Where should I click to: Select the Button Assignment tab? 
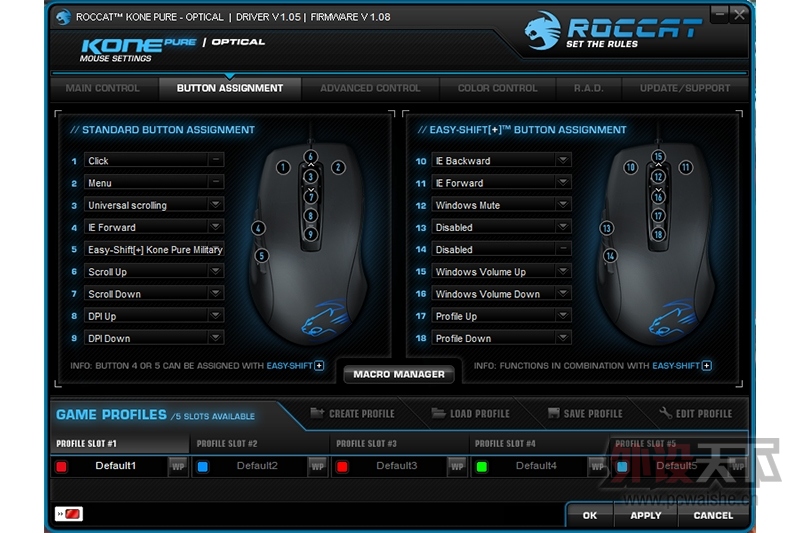click(x=230, y=88)
